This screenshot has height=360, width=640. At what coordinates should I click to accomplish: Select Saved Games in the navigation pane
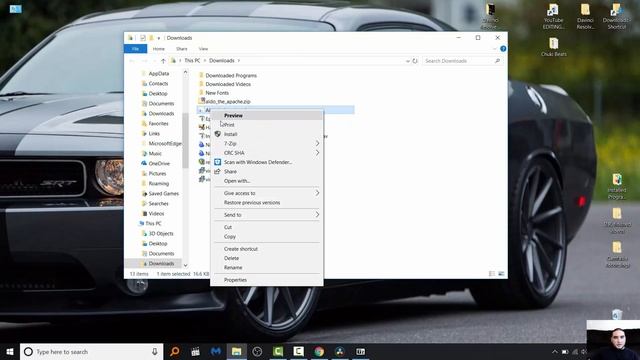pyautogui.click(x=164, y=193)
